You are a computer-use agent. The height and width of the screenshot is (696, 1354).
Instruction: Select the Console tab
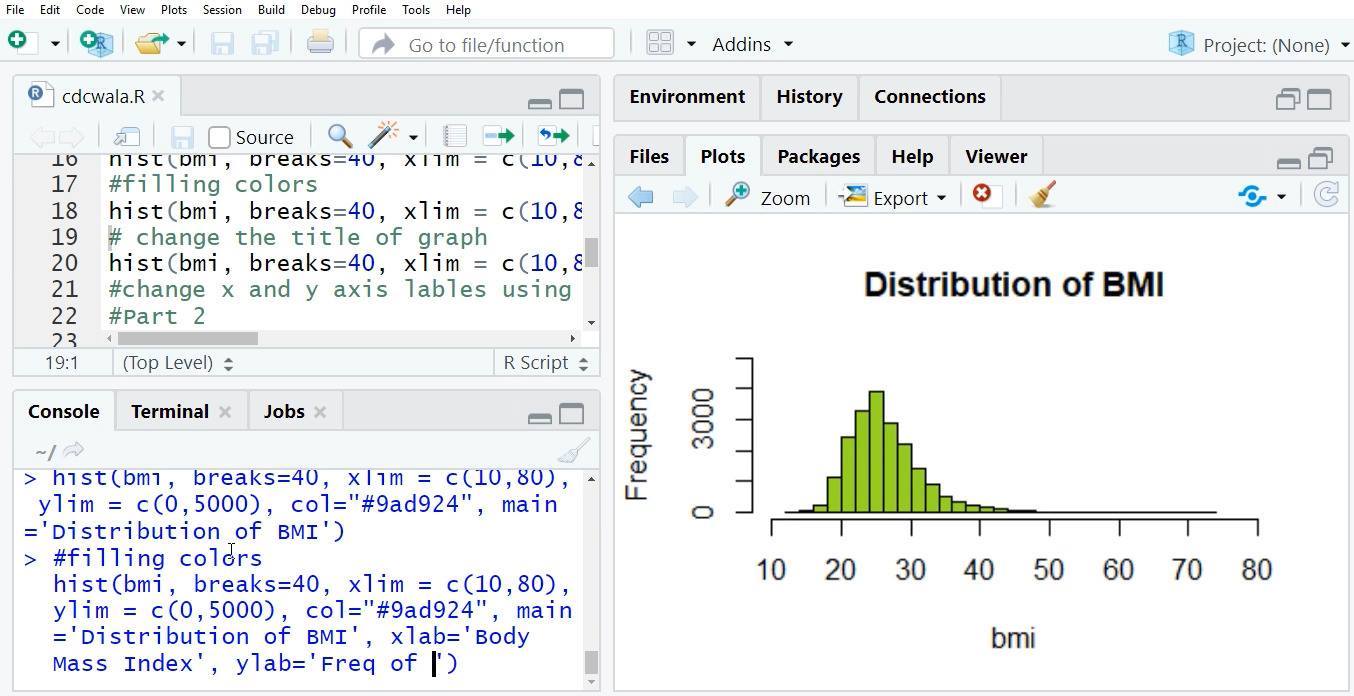pyautogui.click(x=64, y=411)
